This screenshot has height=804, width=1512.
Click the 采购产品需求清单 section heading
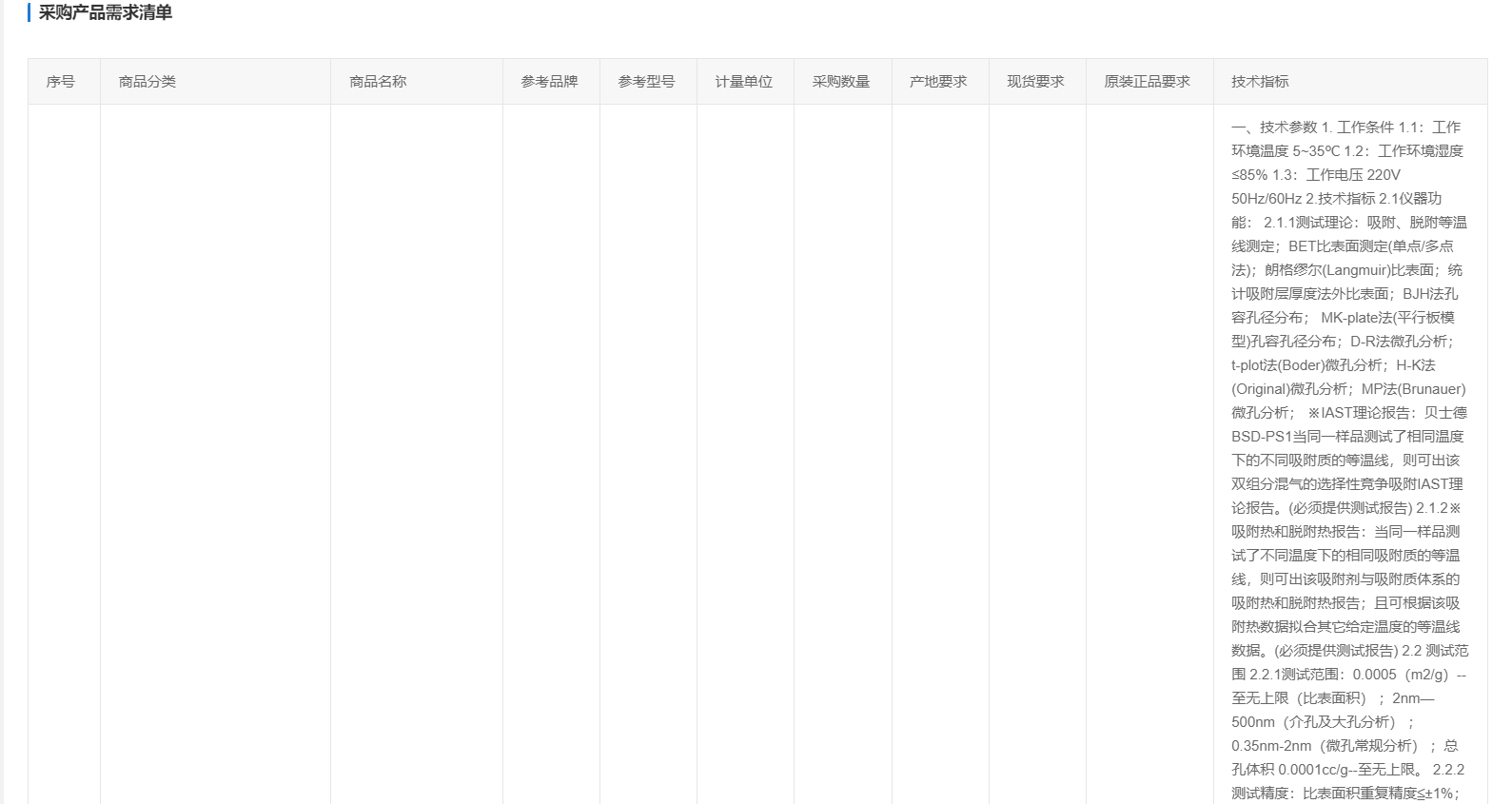coord(105,13)
